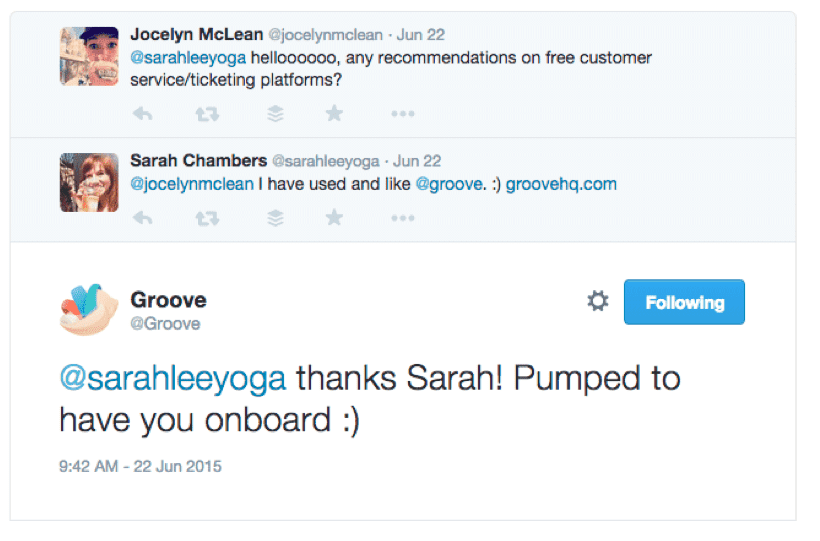The width and height of the screenshot is (820, 541).
Task: Open Sarah Chambers' profile photo
Action: pyautogui.click(x=89, y=182)
